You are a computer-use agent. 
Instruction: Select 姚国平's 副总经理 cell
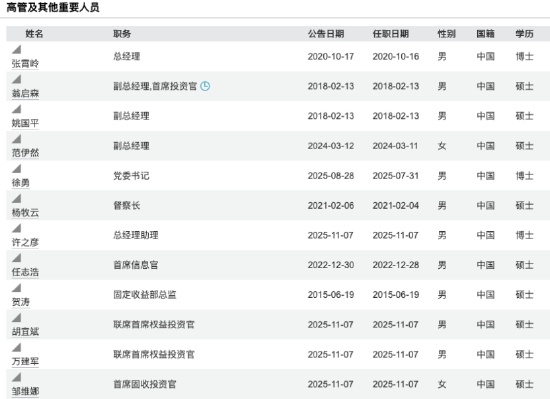[131, 116]
